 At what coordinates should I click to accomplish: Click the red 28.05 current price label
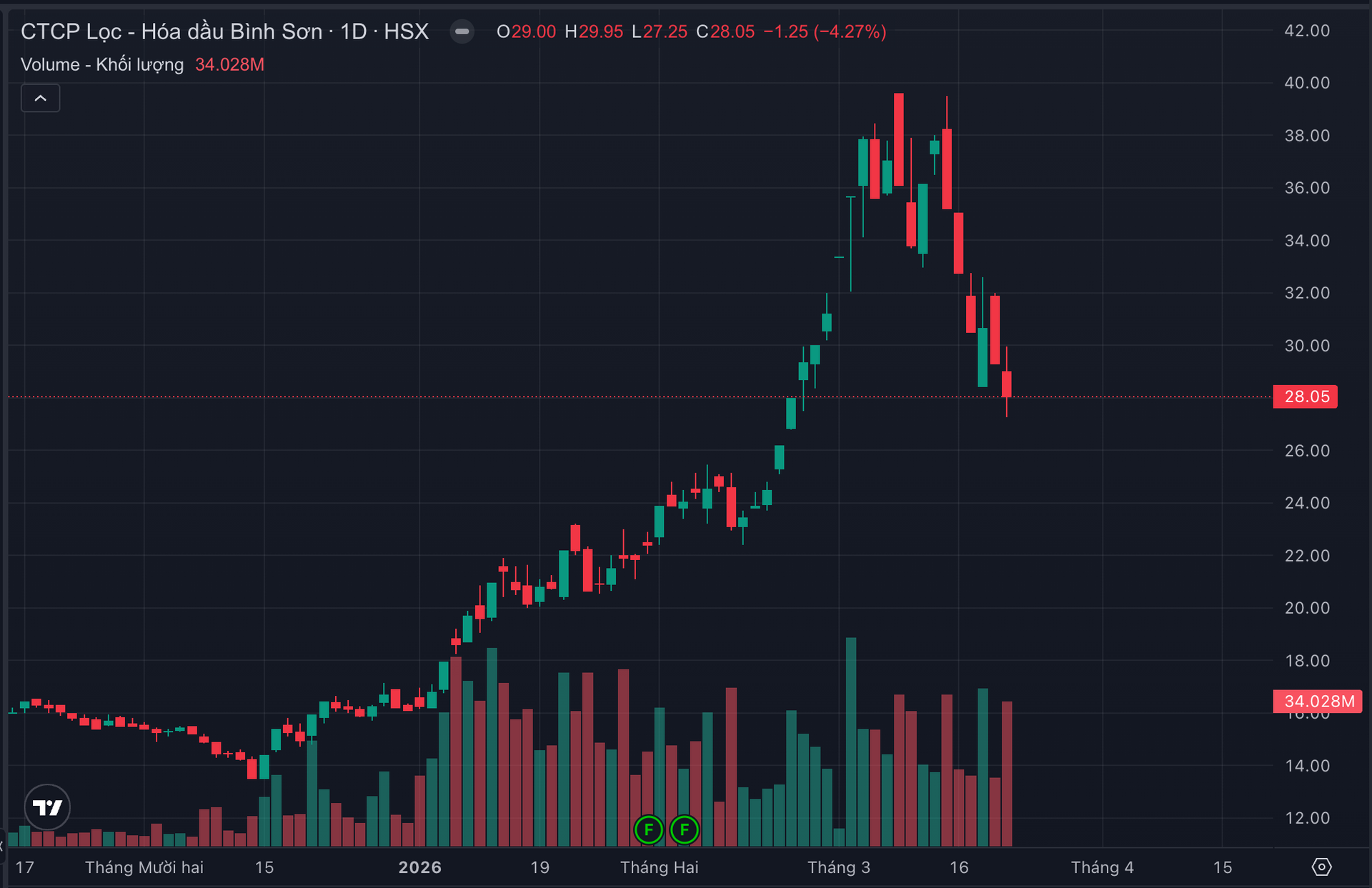[1305, 396]
